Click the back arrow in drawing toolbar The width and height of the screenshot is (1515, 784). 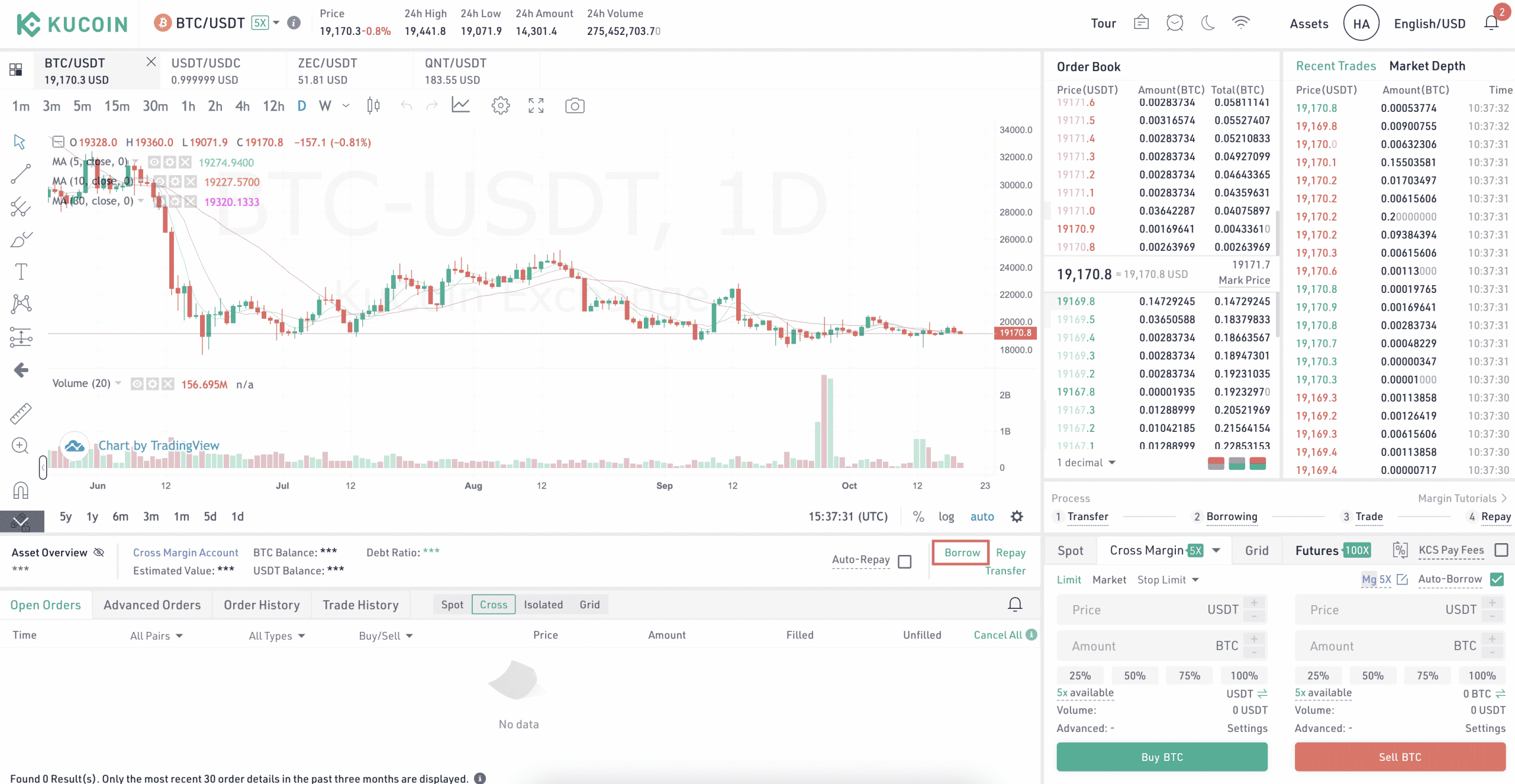[21, 370]
